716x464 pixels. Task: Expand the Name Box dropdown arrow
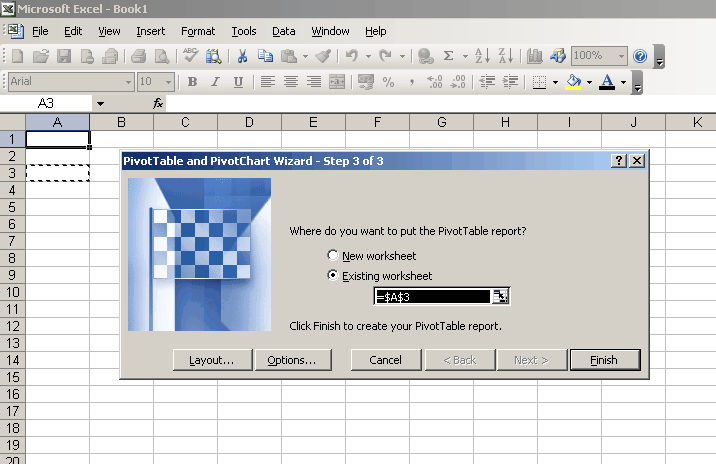100,104
